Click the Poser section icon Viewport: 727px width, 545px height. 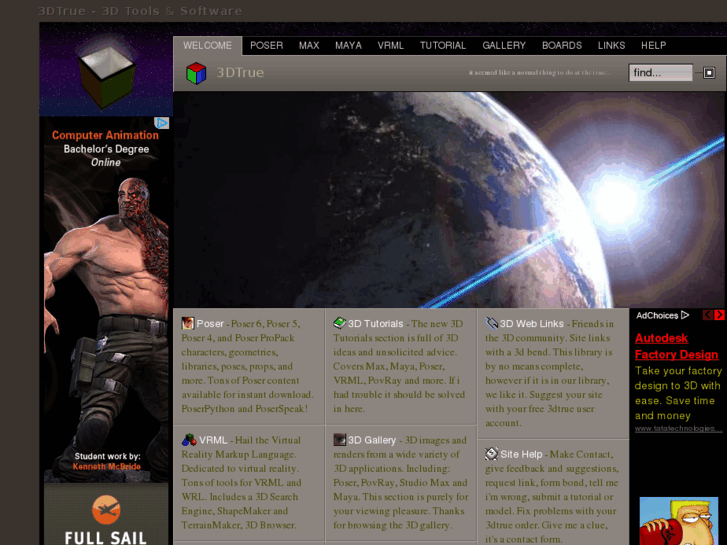[x=188, y=323]
